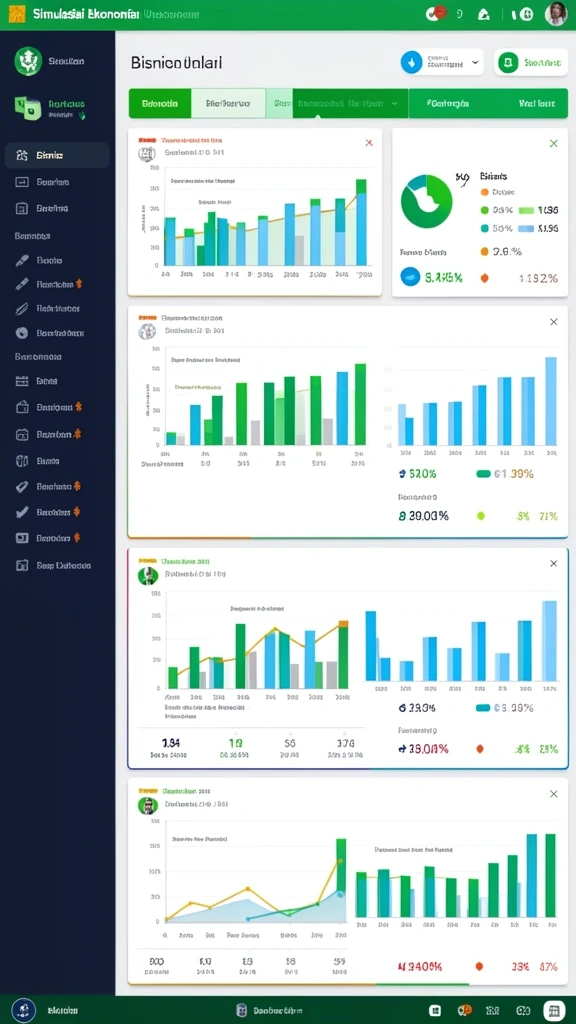
Task: Expand the chevron in the dark green tab
Action: tap(394, 103)
